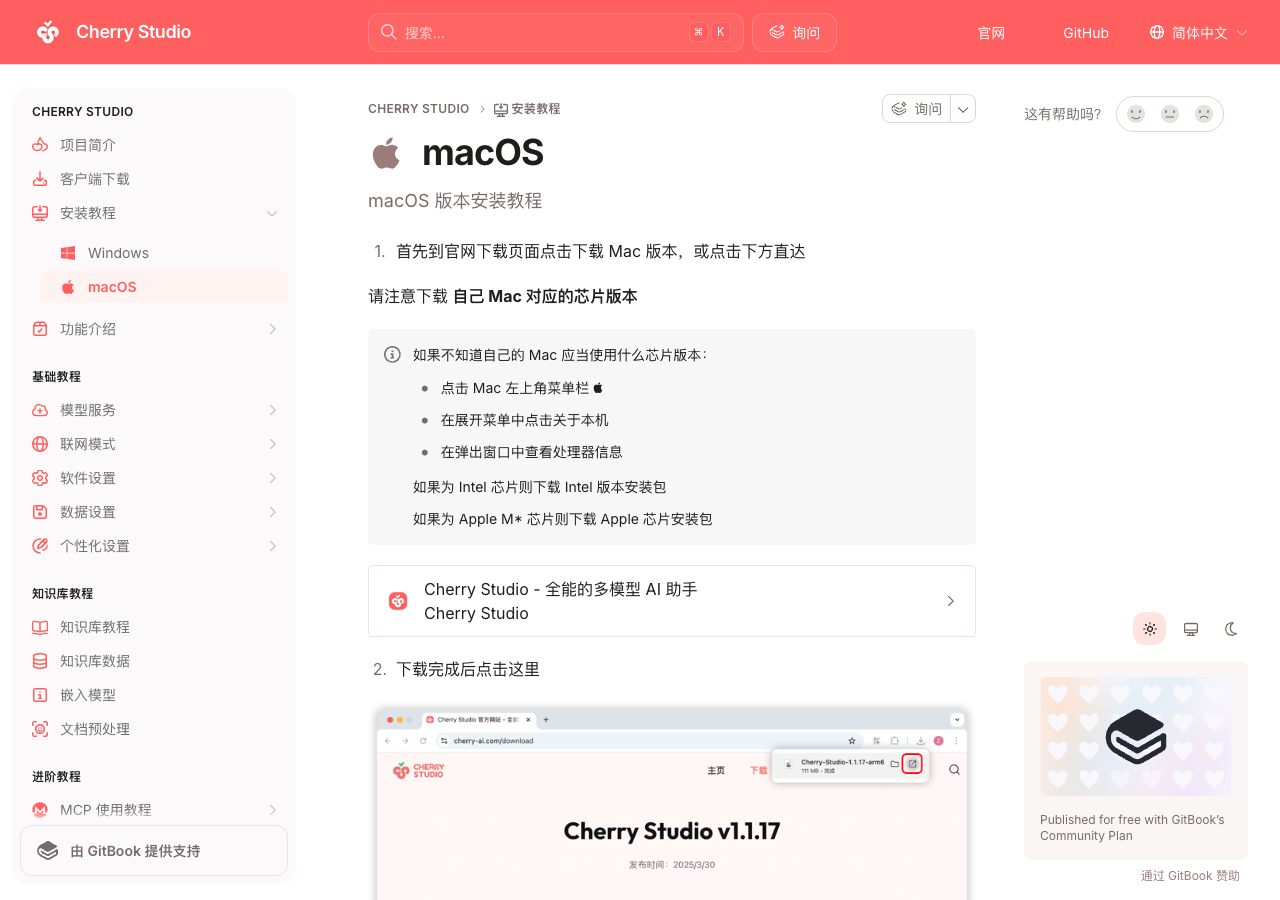The height and width of the screenshot is (900, 1280).
Task: Click the GitBook Community Plan sponsor card text
Action: point(1132,828)
